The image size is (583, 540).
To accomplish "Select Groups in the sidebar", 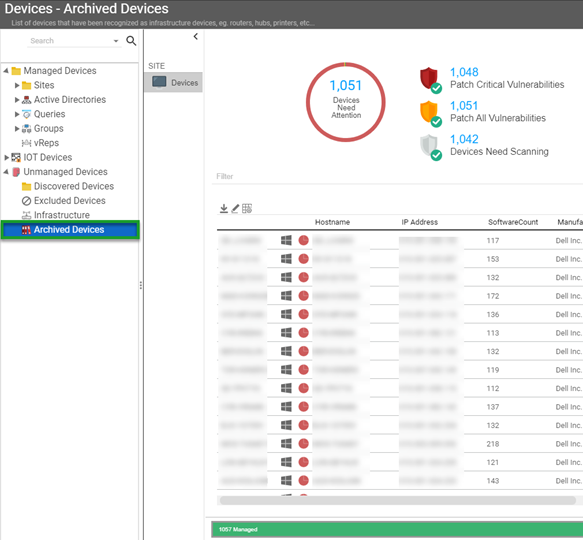I will coord(49,129).
